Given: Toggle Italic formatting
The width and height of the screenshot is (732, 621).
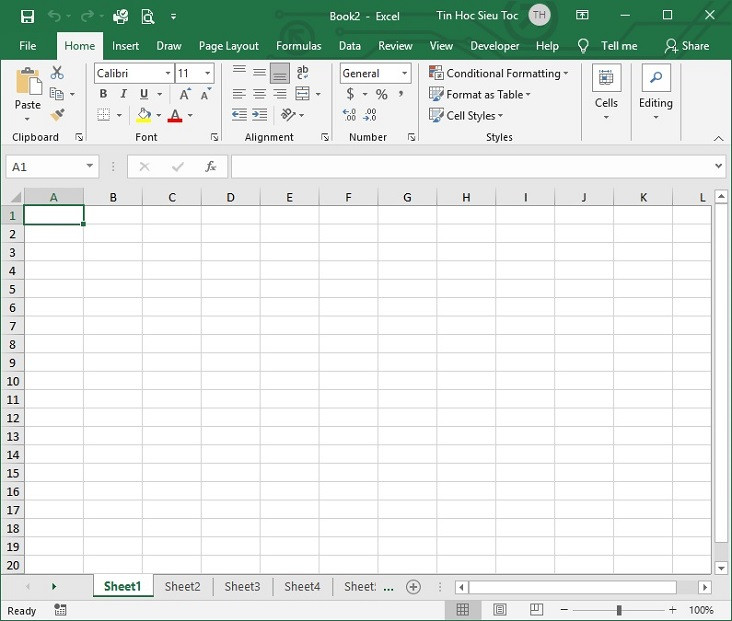Looking at the screenshot, I should 123,94.
